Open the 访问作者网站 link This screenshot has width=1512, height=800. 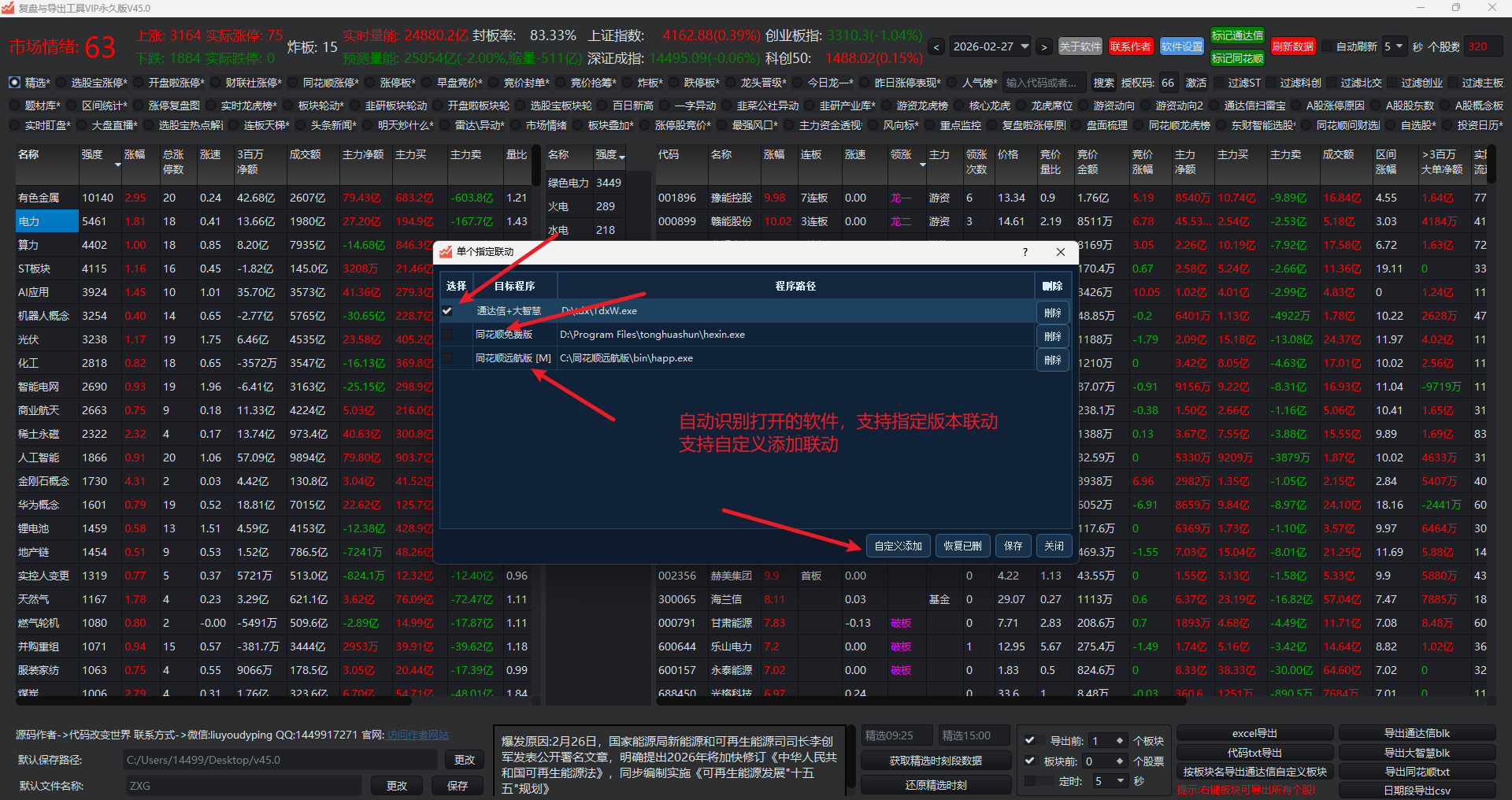(417, 735)
